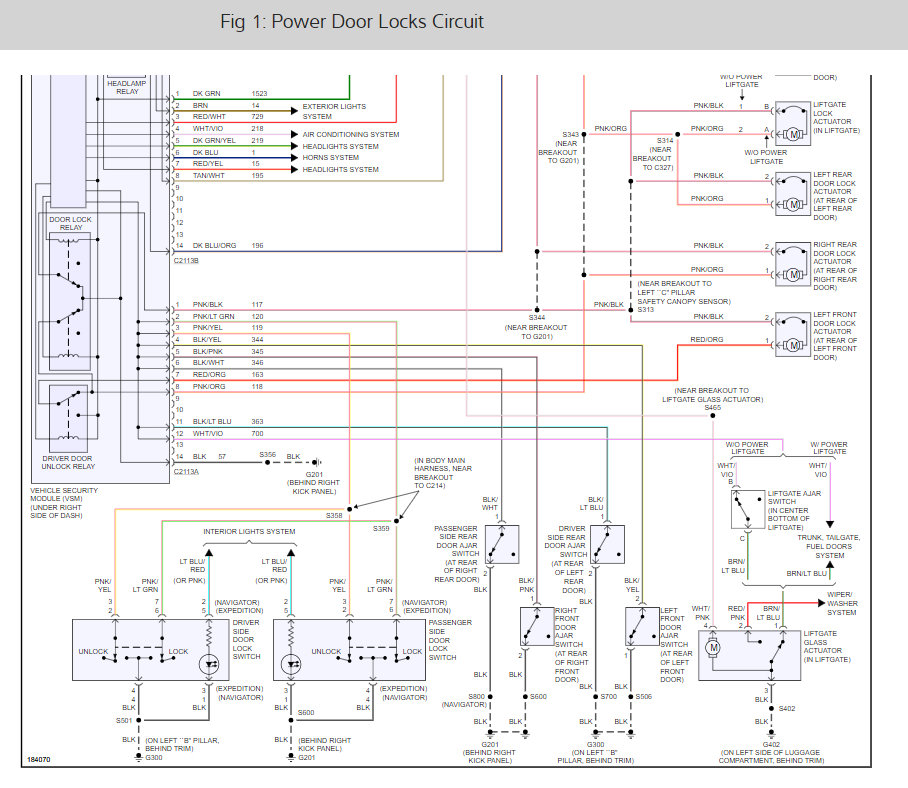Viewport: 908px width, 788px height.
Task: Click the 'VEHICLE SECURITY MODULE (VSM)' label
Action: pos(64,494)
